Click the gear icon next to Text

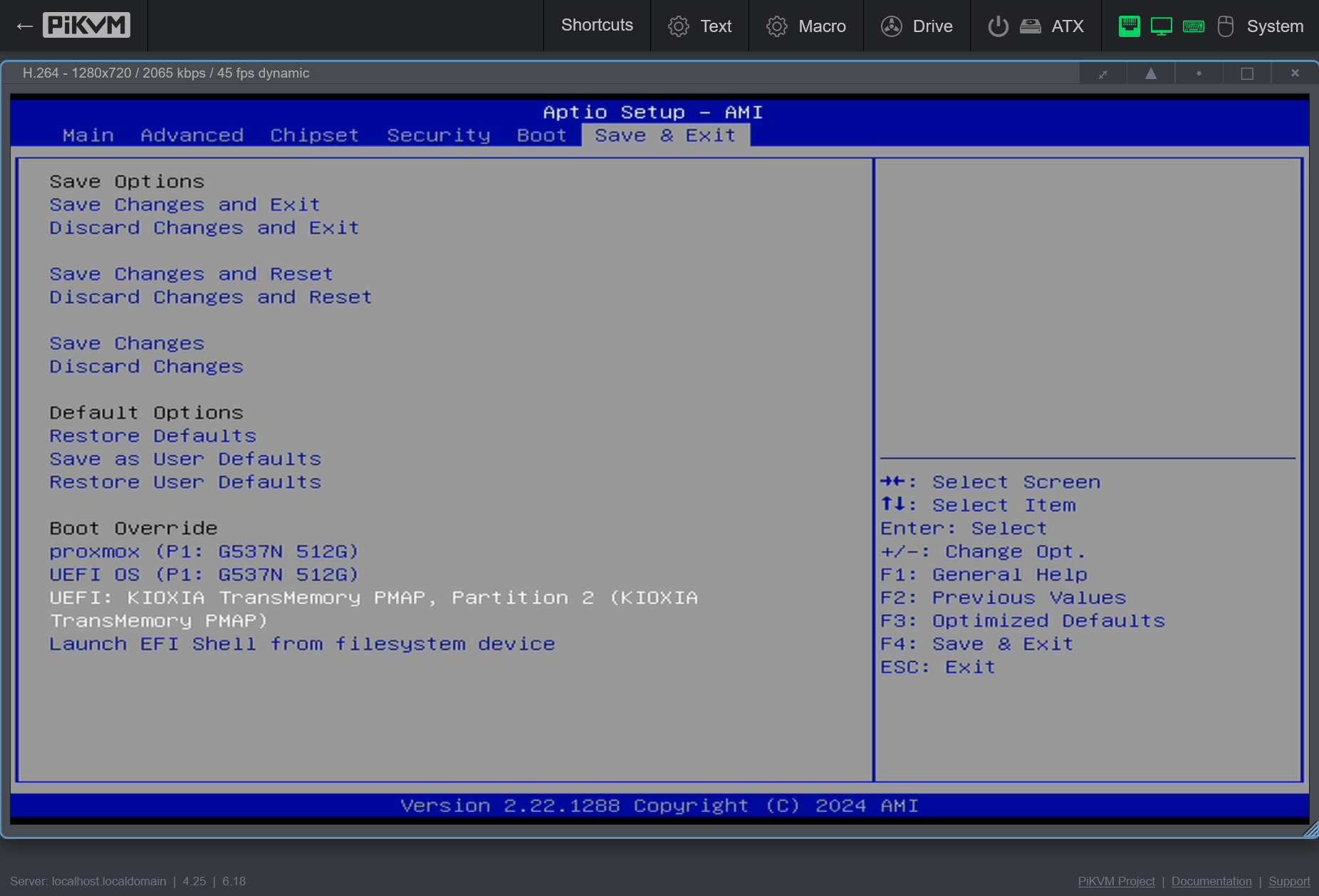[x=678, y=26]
